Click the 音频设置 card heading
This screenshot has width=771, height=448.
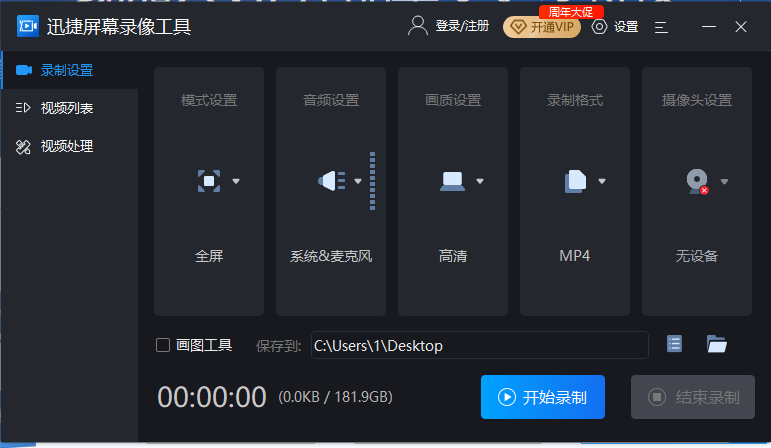(x=331, y=100)
